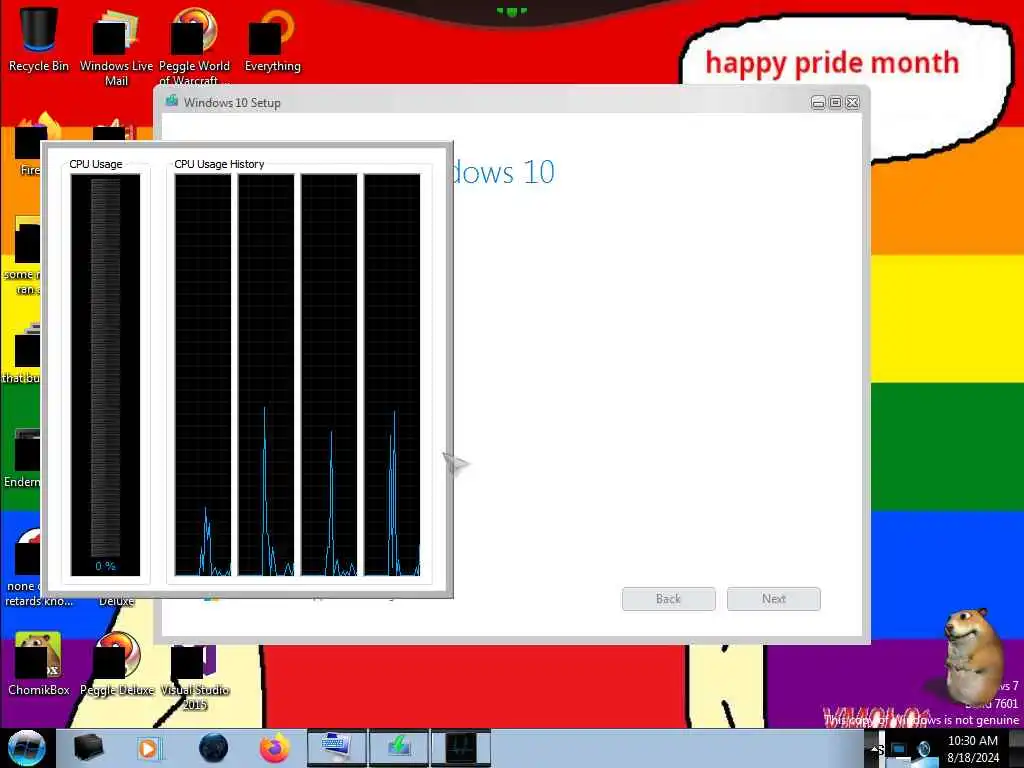Screen dimensions: 1024x768
Task: Click the fourth CPU core history graph
Action: [392, 375]
